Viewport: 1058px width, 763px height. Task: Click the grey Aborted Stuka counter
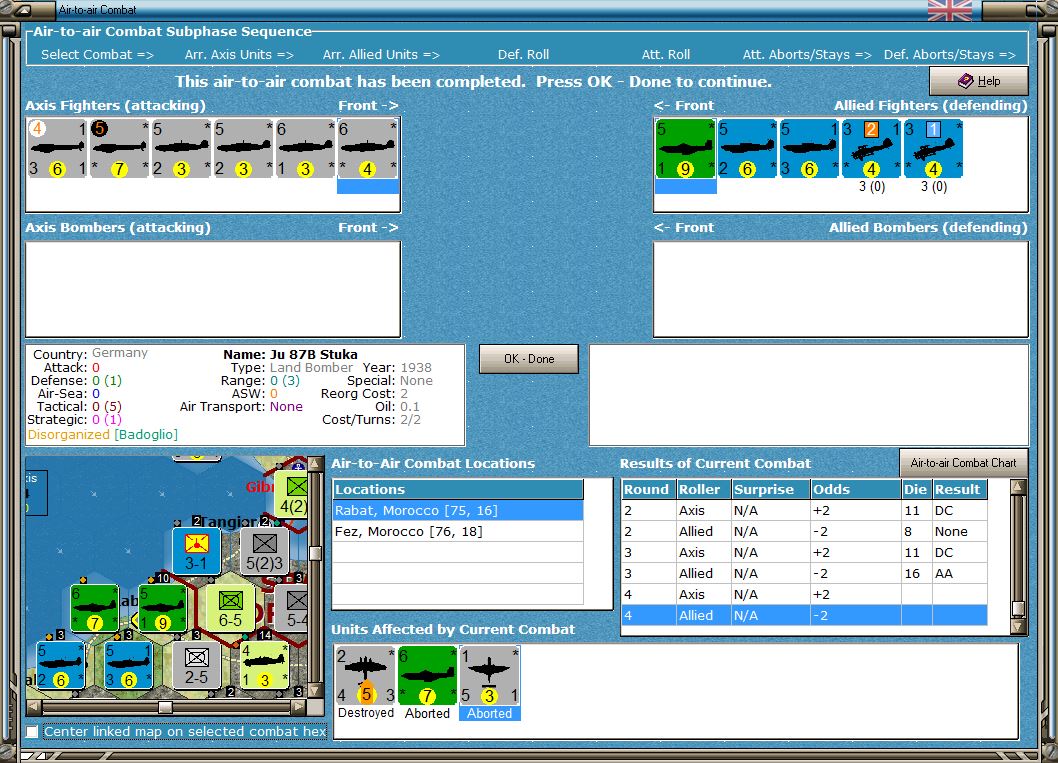click(x=489, y=675)
